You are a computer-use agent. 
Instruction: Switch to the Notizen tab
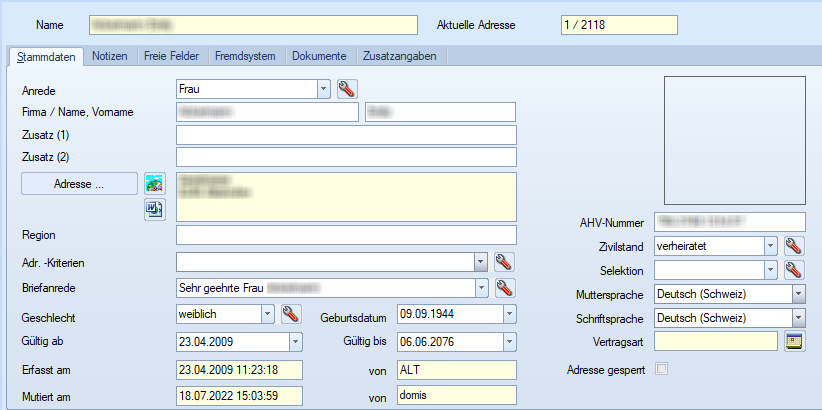(x=110, y=56)
